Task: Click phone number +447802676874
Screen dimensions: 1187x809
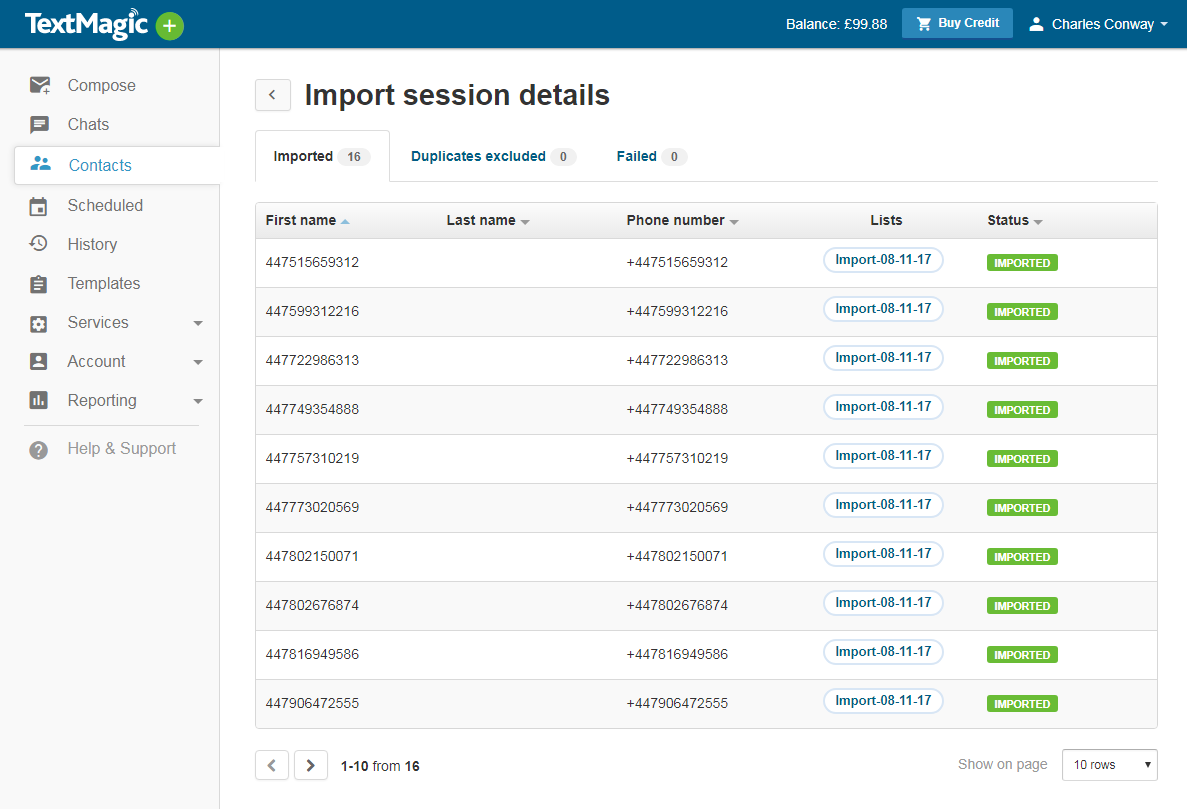Action: pyautogui.click(x=677, y=605)
